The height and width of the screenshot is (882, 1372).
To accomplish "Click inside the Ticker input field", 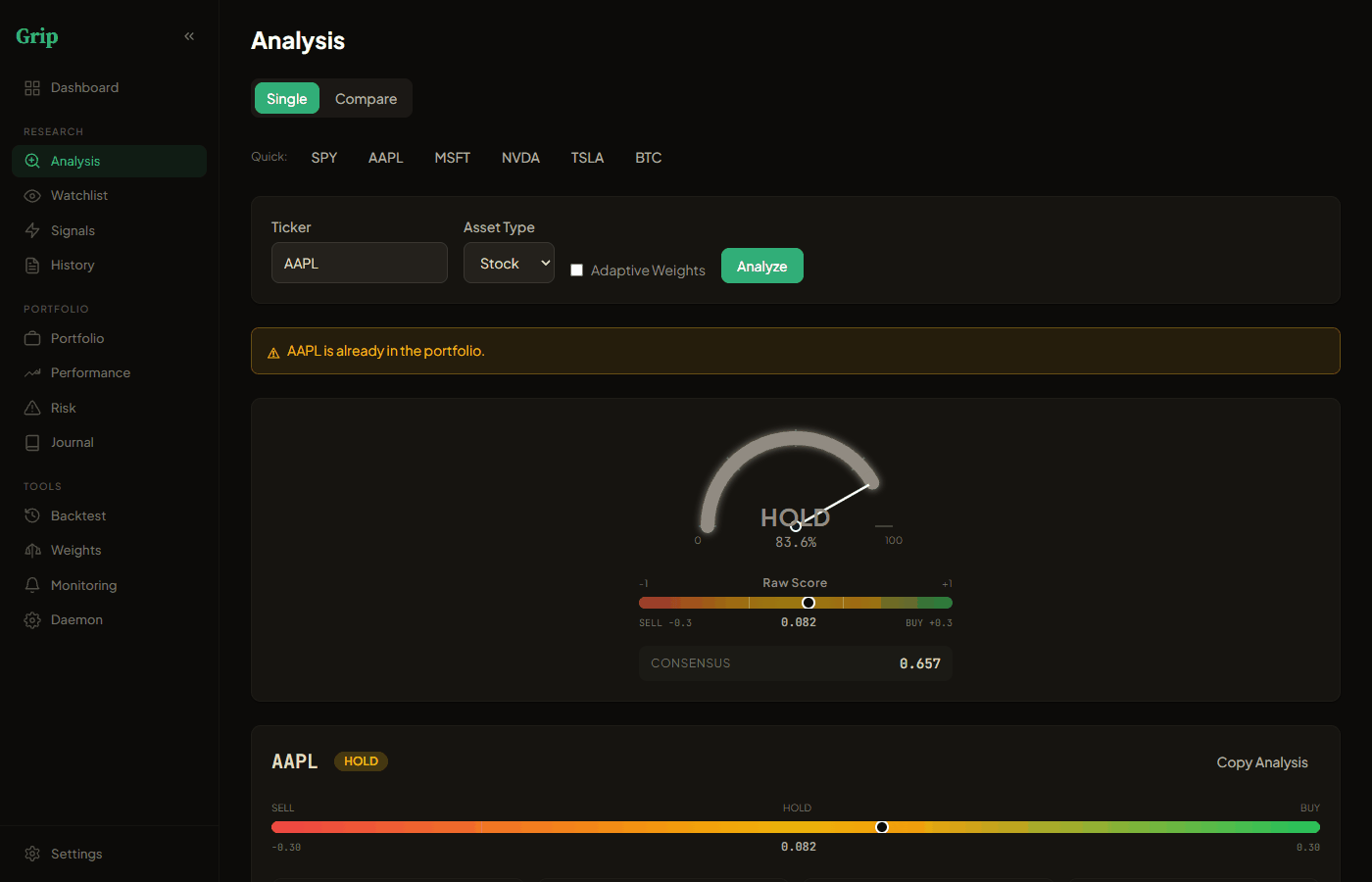I will pyautogui.click(x=359, y=263).
